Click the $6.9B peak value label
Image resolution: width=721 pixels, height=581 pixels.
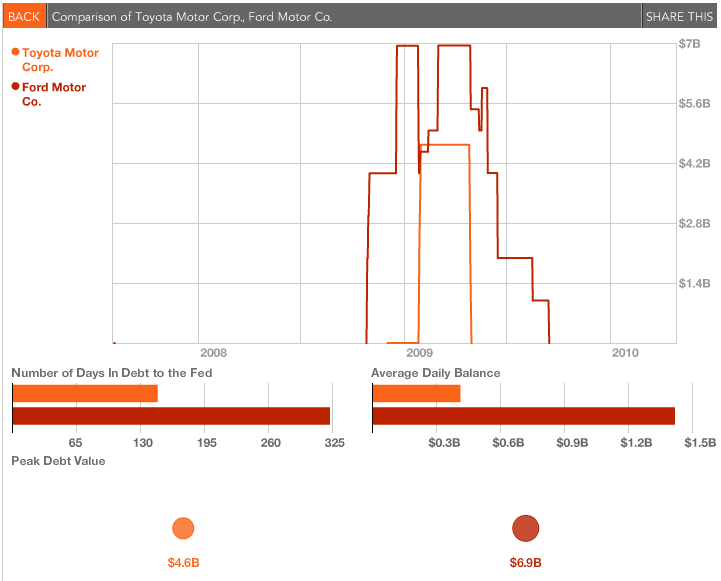[x=526, y=563]
